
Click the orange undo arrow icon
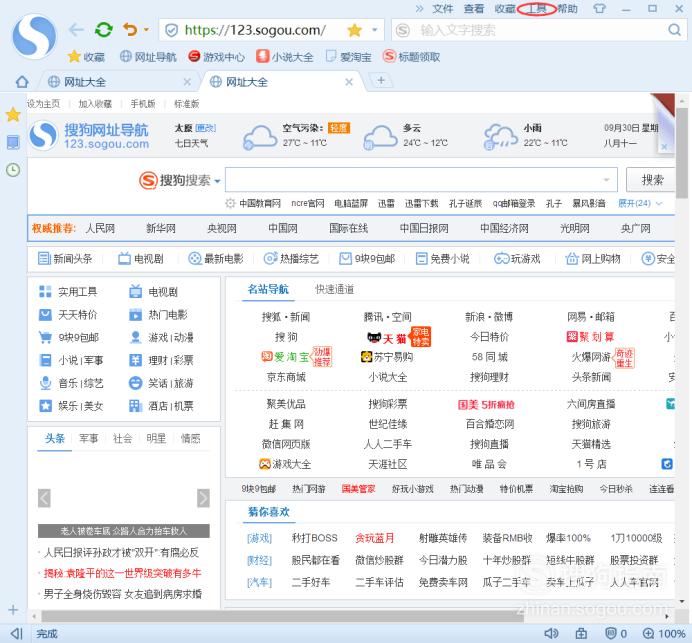pos(130,30)
